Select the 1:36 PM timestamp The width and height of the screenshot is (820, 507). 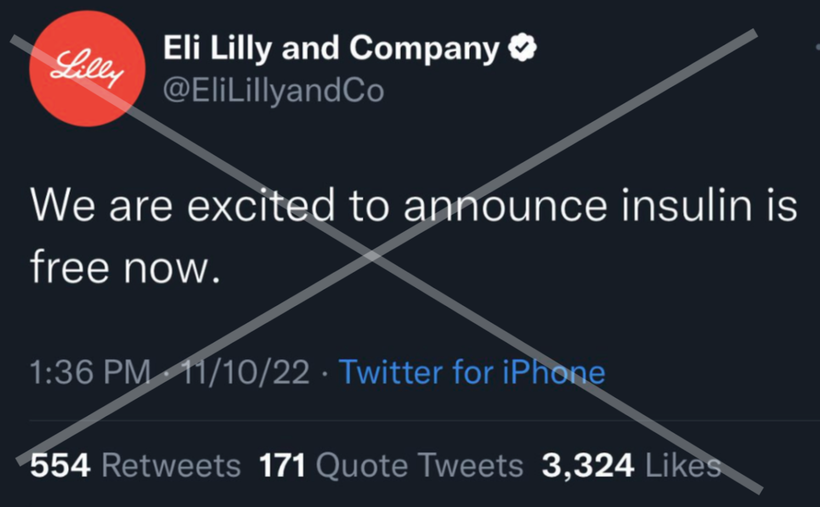90,372
